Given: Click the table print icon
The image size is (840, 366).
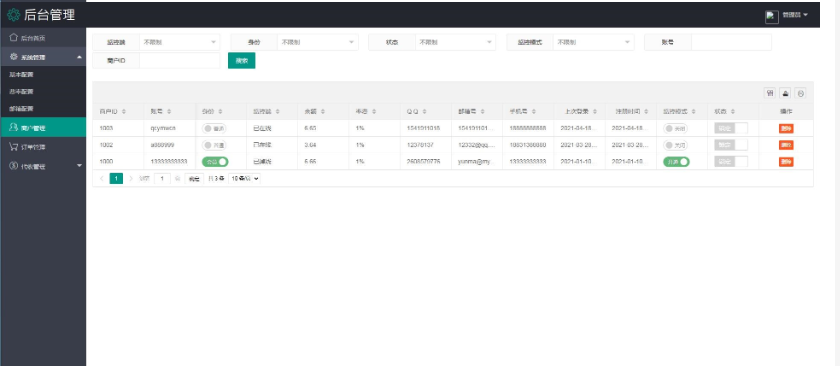Looking at the screenshot, I should coord(800,93).
